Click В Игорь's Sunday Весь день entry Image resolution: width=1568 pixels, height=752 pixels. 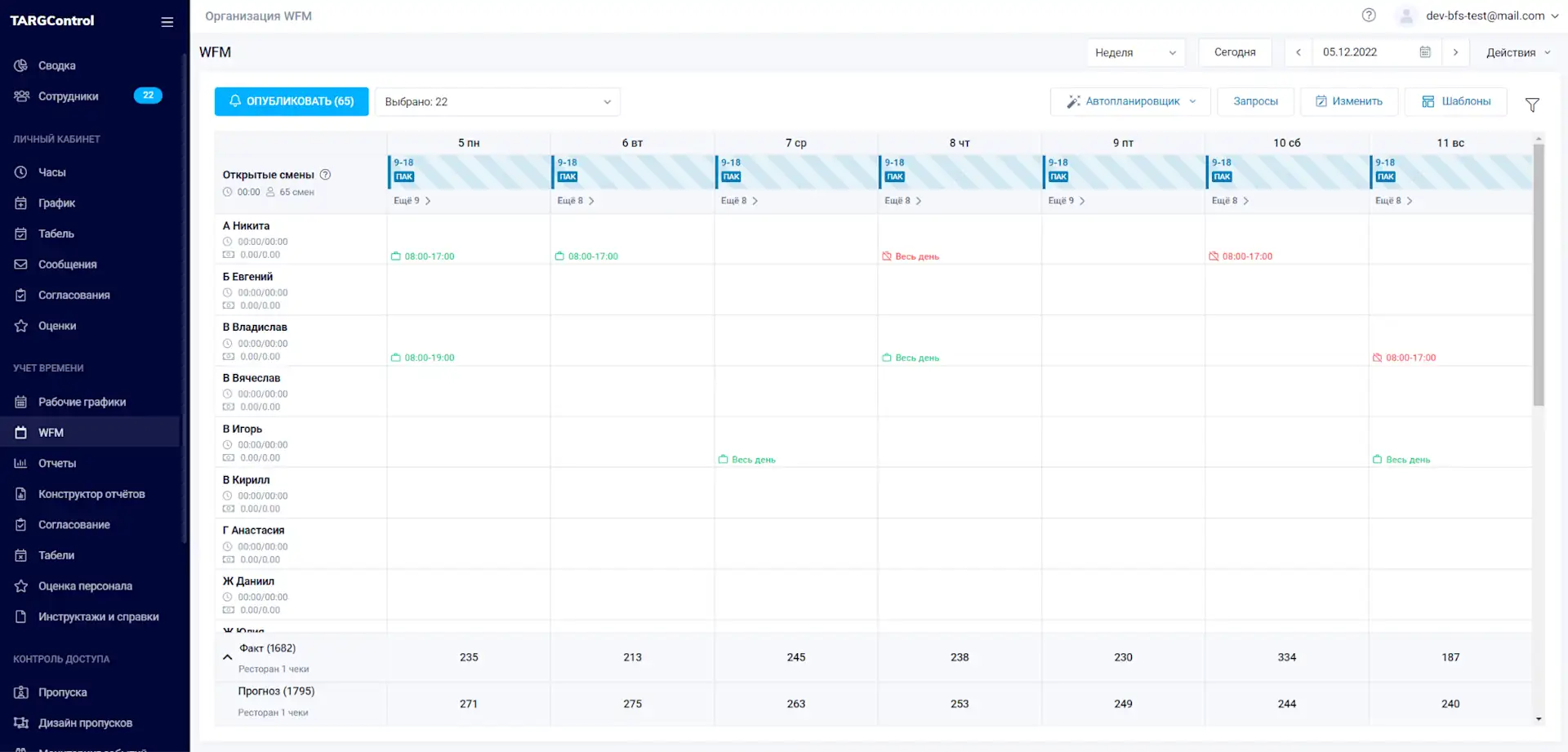pos(1401,460)
